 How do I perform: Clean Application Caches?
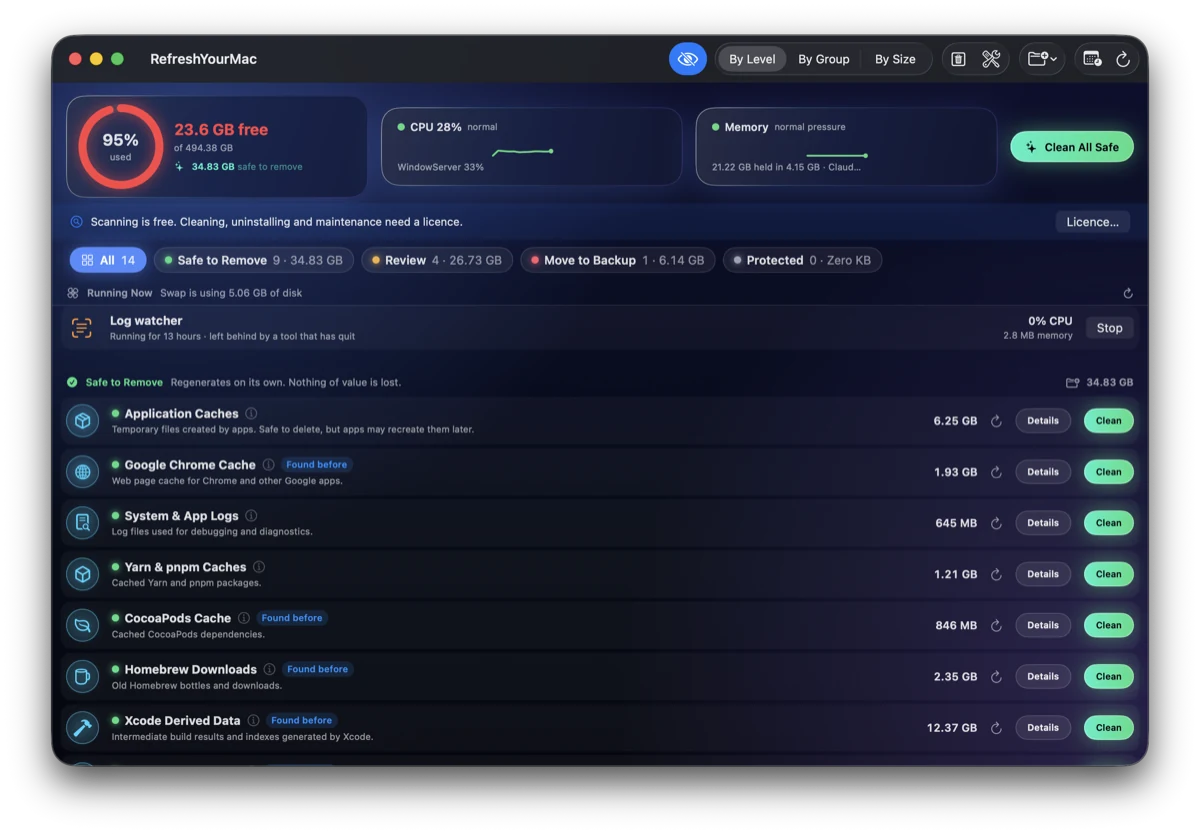pyautogui.click(x=1109, y=421)
